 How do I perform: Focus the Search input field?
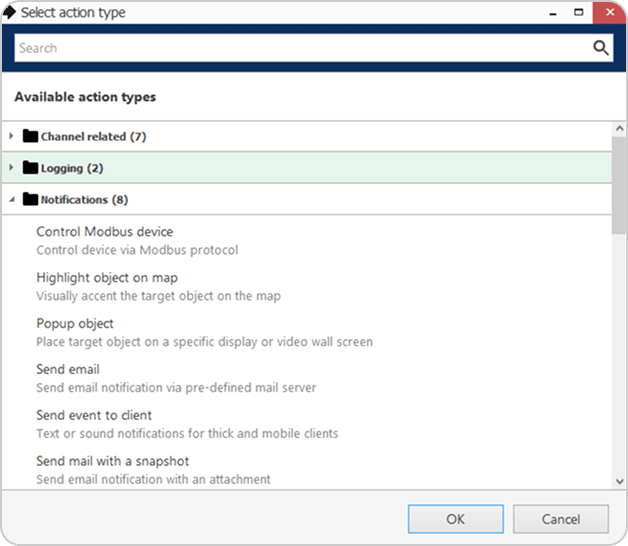pyautogui.click(x=300, y=48)
